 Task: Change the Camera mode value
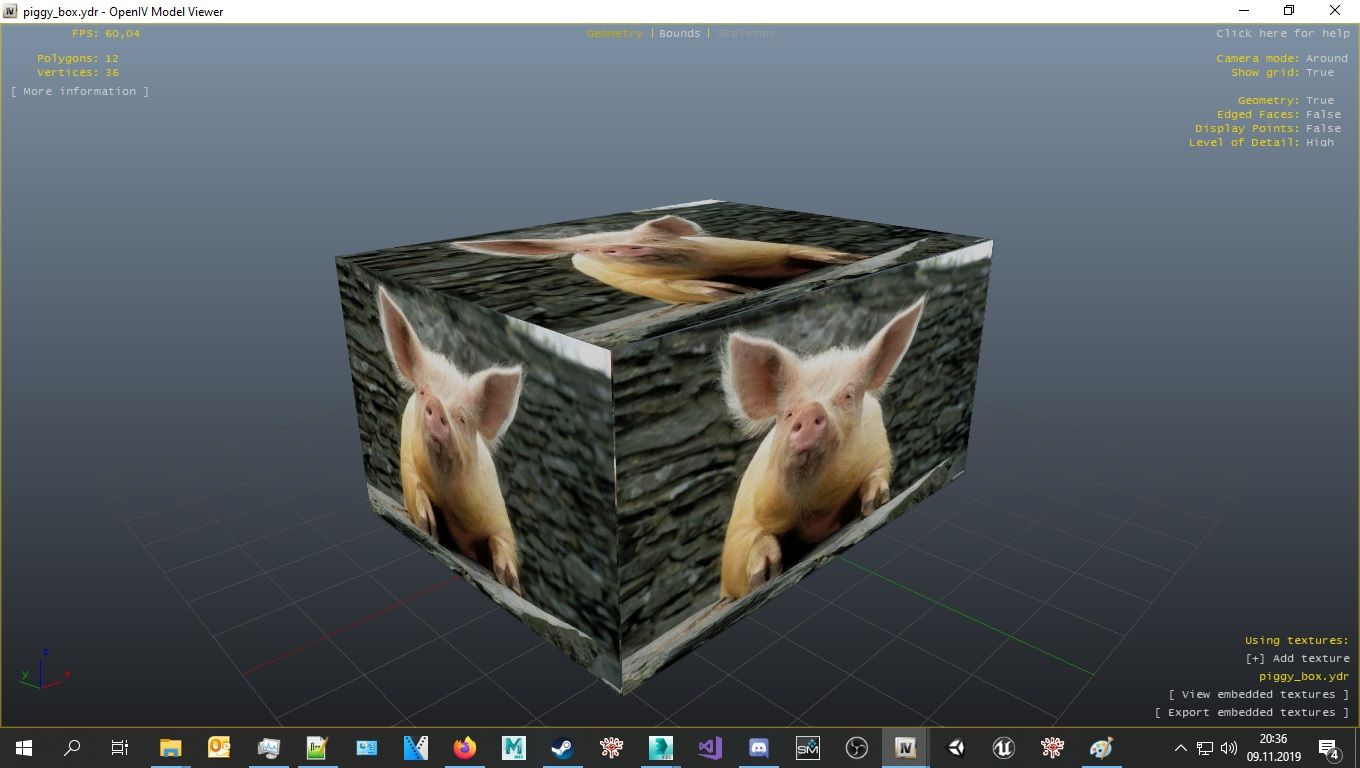(1326, 58)
